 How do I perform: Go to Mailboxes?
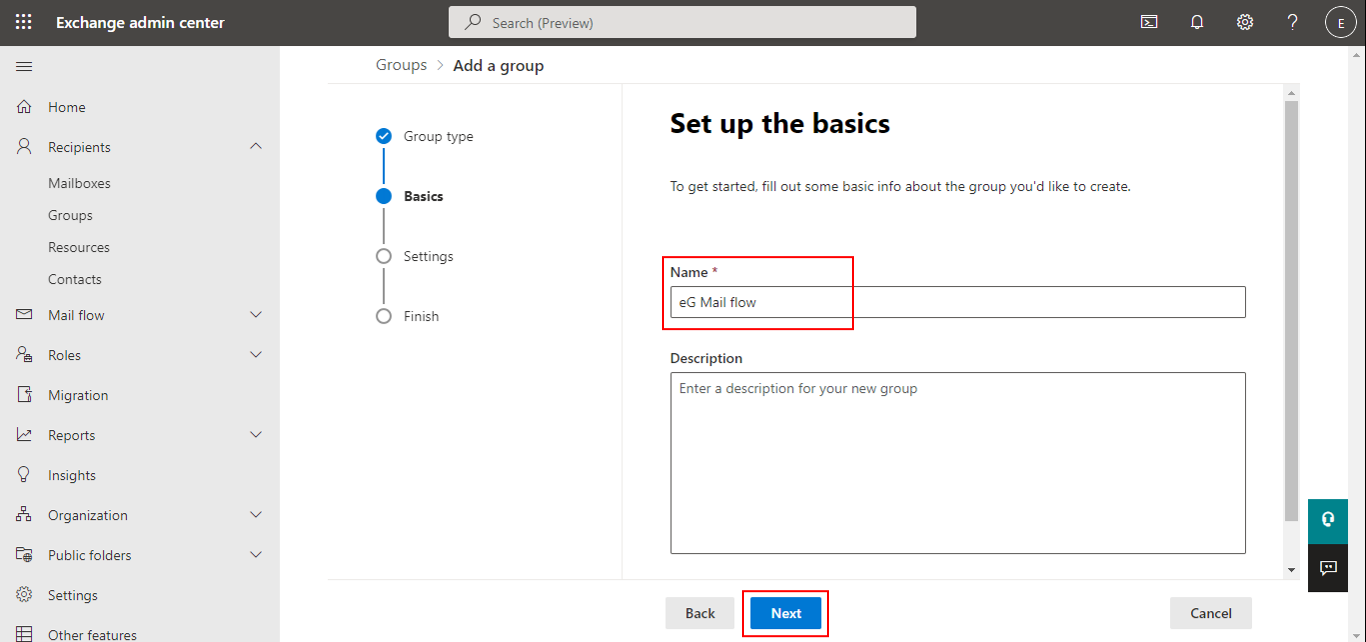point(79,183)
